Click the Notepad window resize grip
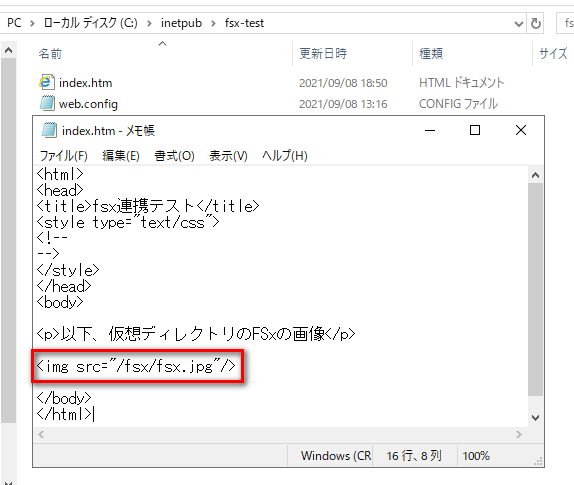 coord(538,462)
